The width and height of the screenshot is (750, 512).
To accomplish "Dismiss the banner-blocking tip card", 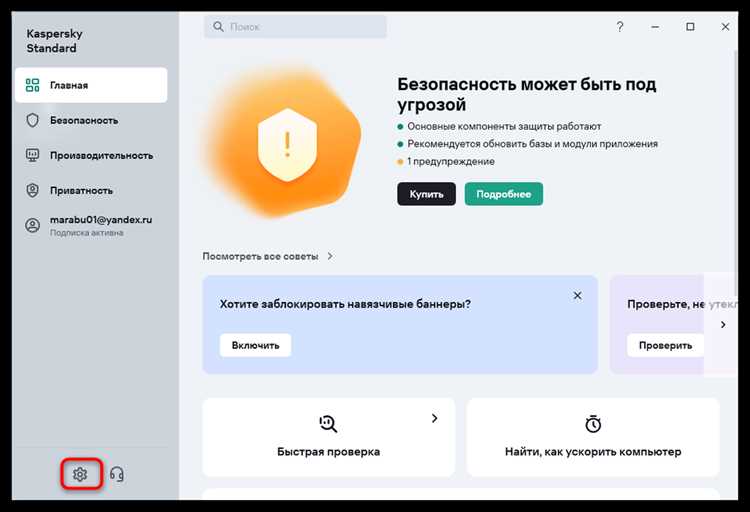I will click(x=577, y=296).
